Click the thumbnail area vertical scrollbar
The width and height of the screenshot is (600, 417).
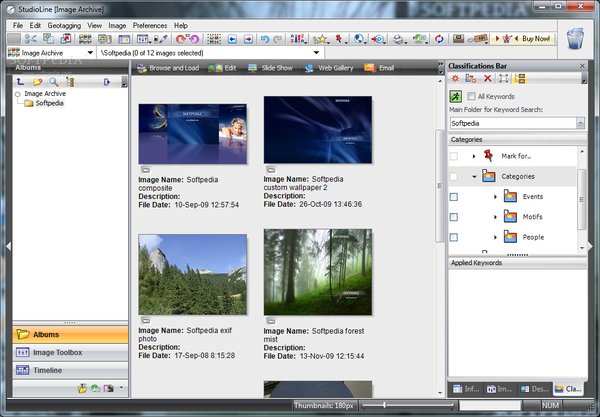click(440, 186)
